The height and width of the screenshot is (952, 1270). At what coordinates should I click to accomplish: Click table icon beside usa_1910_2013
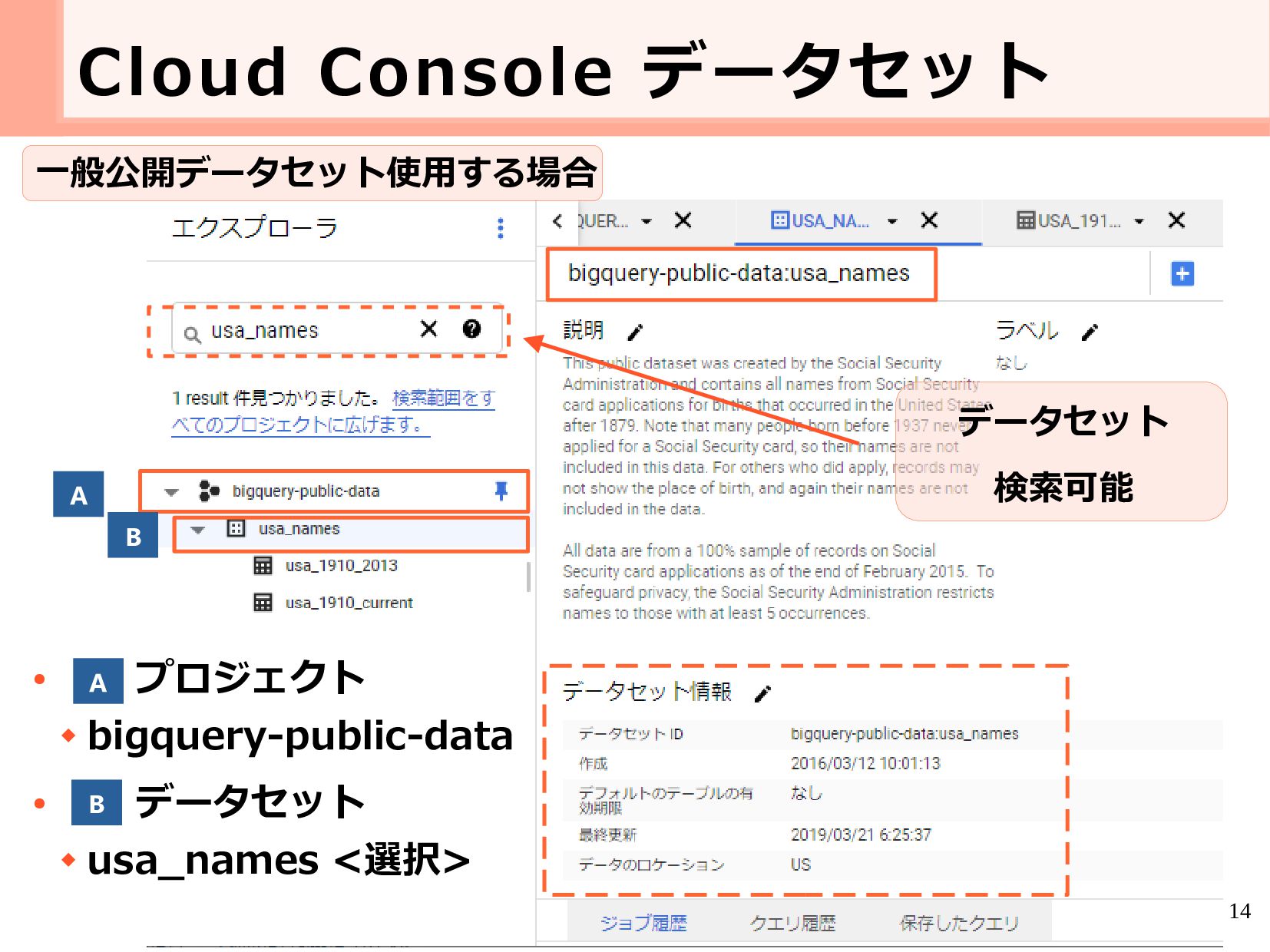[x=263, y=566]
